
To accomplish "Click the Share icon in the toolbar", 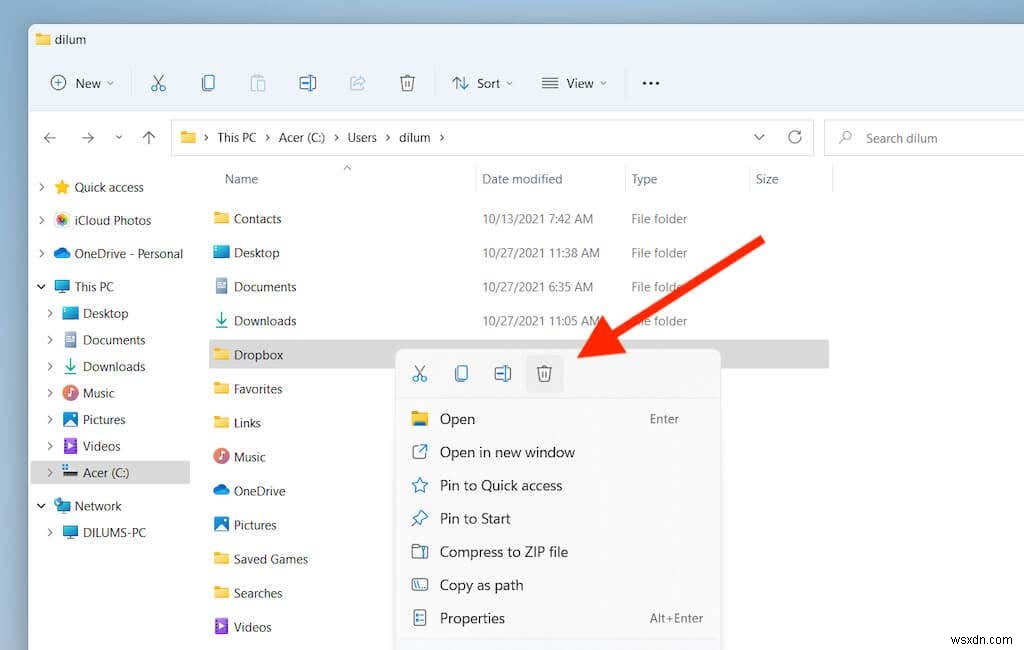I will click(x=357, y=83).
